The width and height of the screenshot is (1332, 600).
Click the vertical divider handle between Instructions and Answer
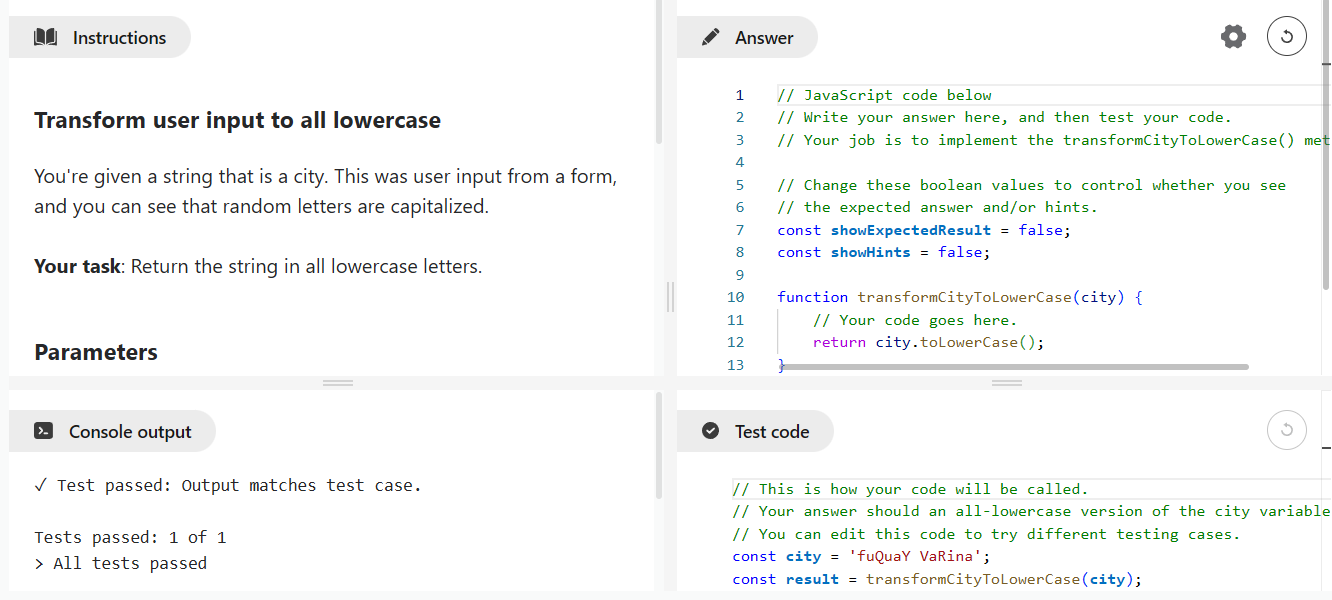tap(671, 297)
